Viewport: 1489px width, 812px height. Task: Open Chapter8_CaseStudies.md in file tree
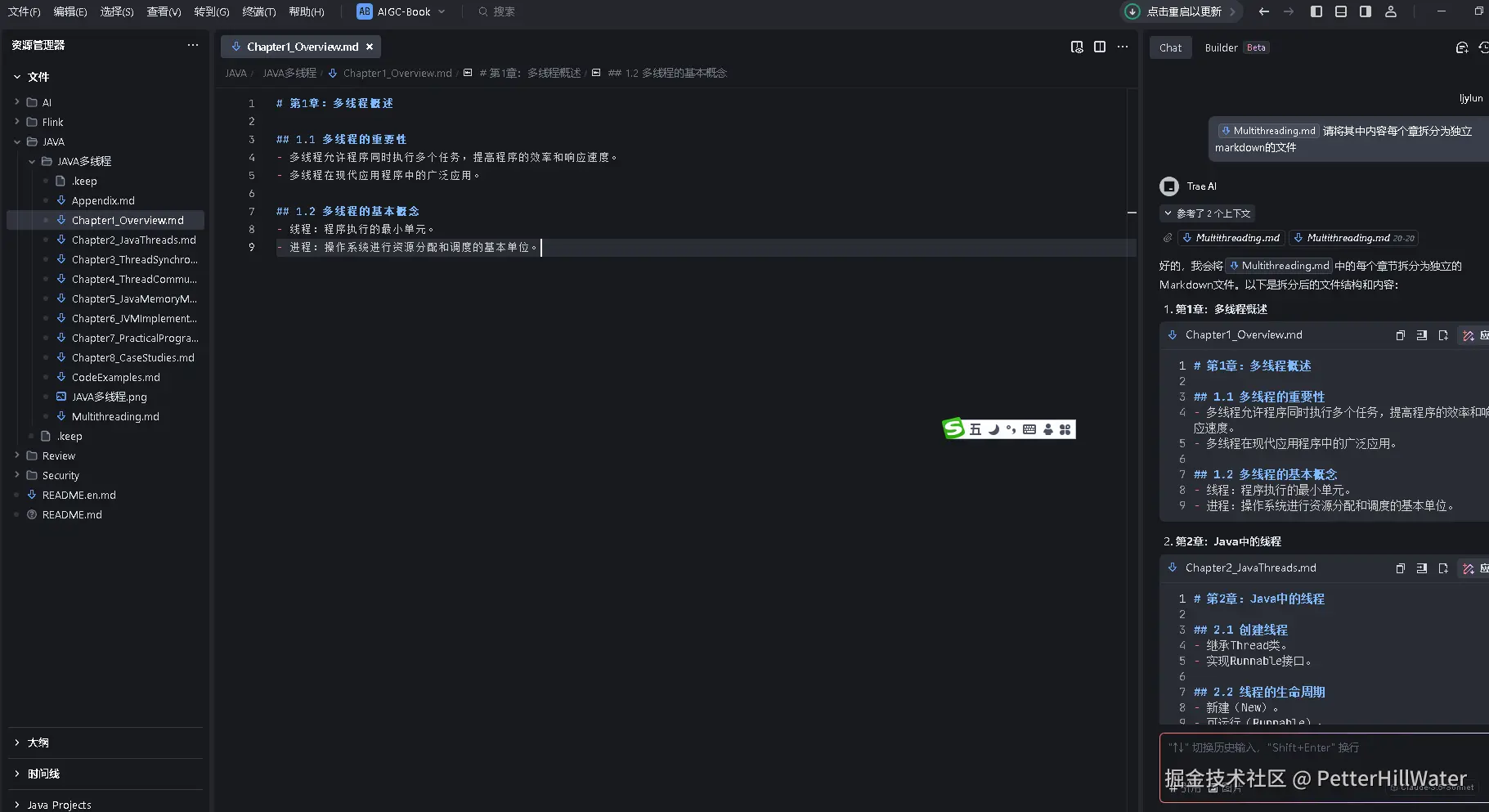[x=133, y=357]
